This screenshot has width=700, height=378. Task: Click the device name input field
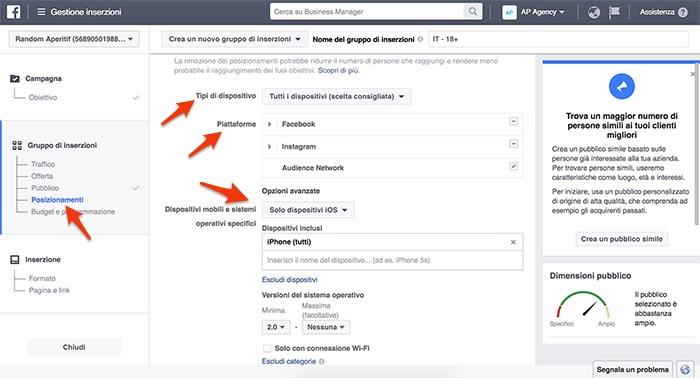click(x=392, y=260)
